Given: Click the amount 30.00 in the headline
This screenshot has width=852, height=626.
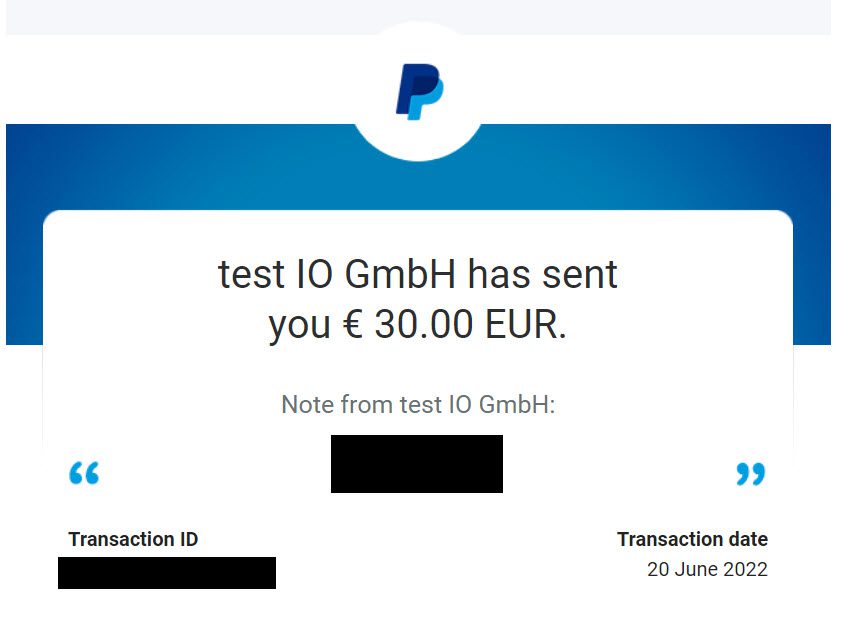Looking at the screenshot, I should pyautogui.click(x=424, y=324).
